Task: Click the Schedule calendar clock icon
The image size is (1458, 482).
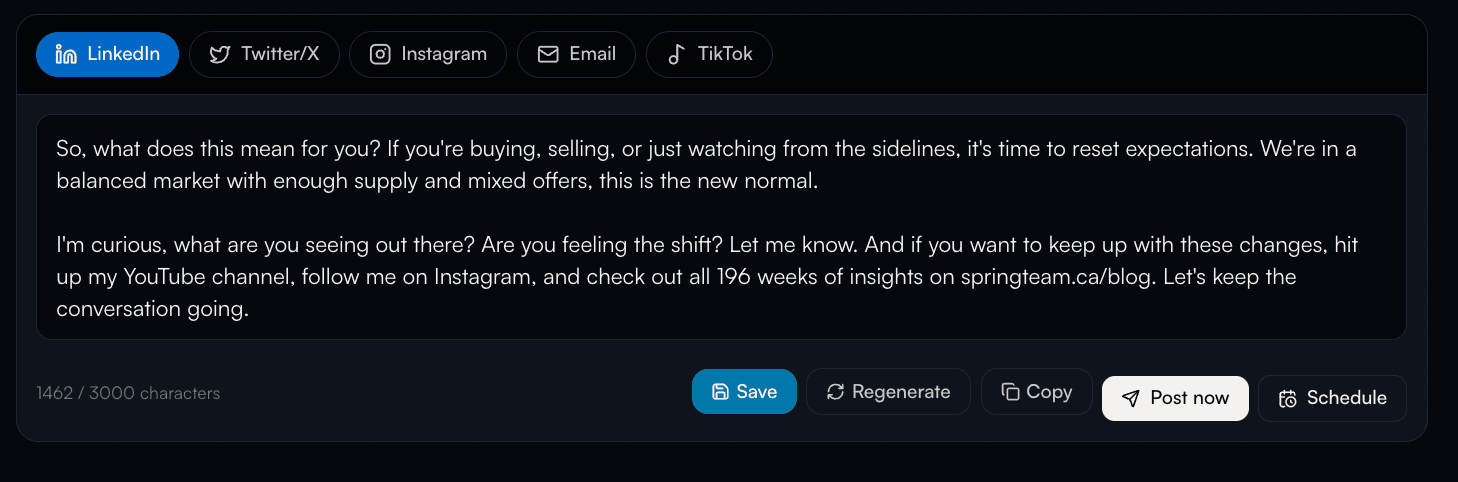Action: [1288, 398]
